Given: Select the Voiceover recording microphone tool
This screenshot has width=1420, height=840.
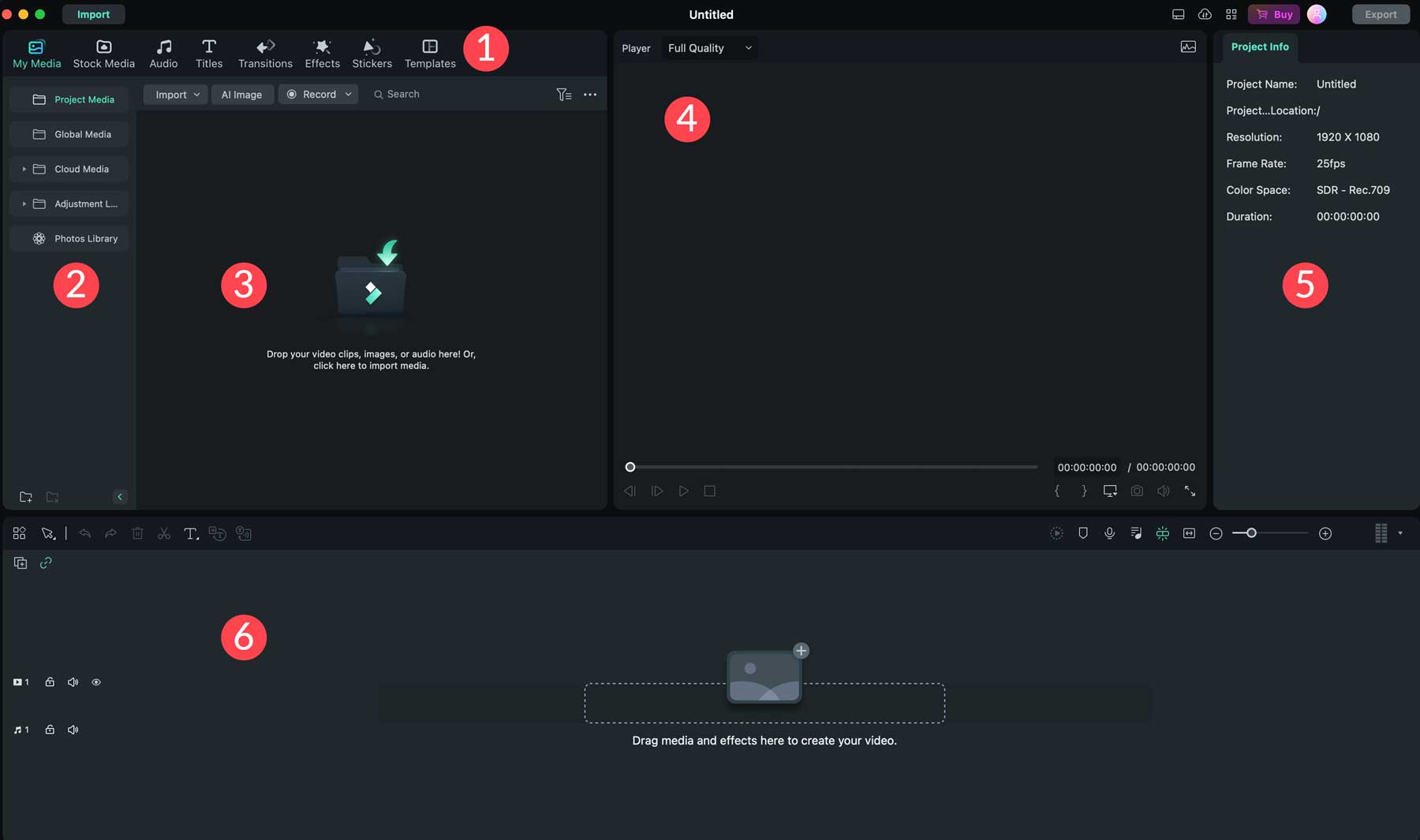Looking at the screenshot, I should (1109, 533).
